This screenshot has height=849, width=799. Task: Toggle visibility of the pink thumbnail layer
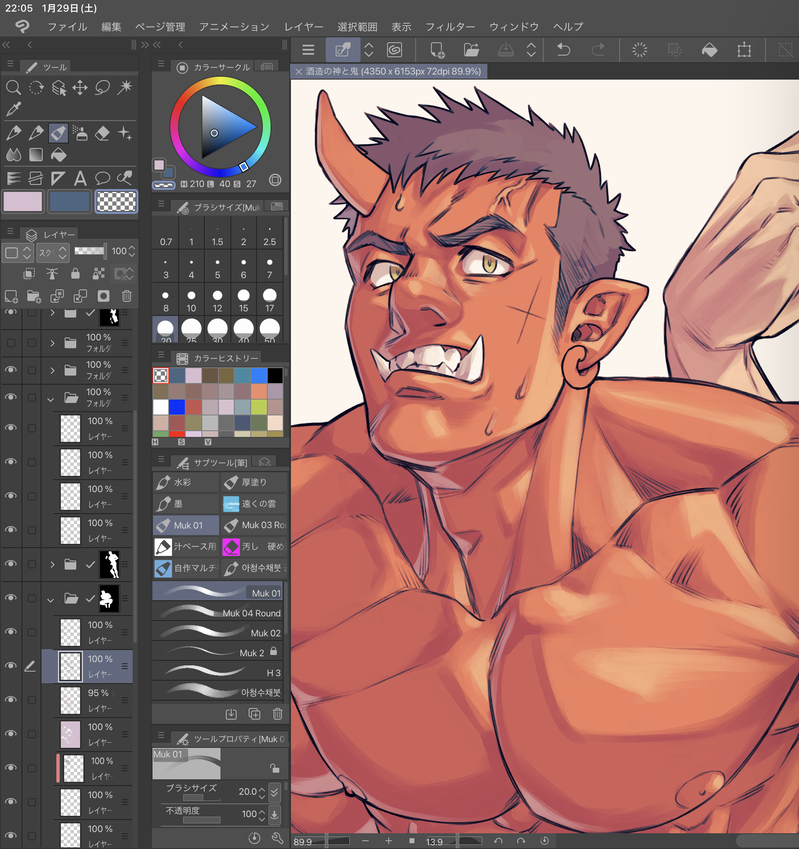point(12,734)
